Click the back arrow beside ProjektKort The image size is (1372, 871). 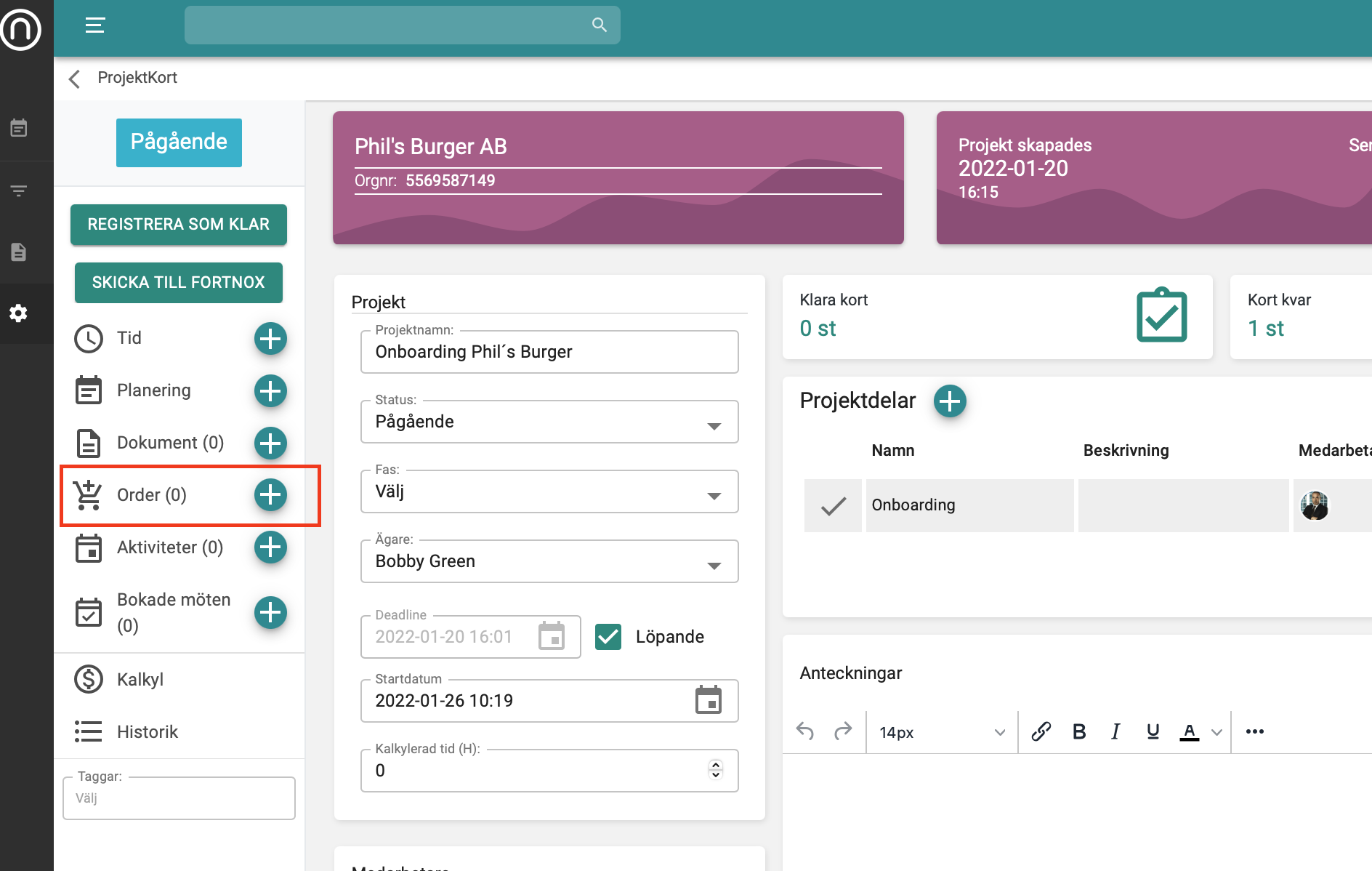pos(74,79)
